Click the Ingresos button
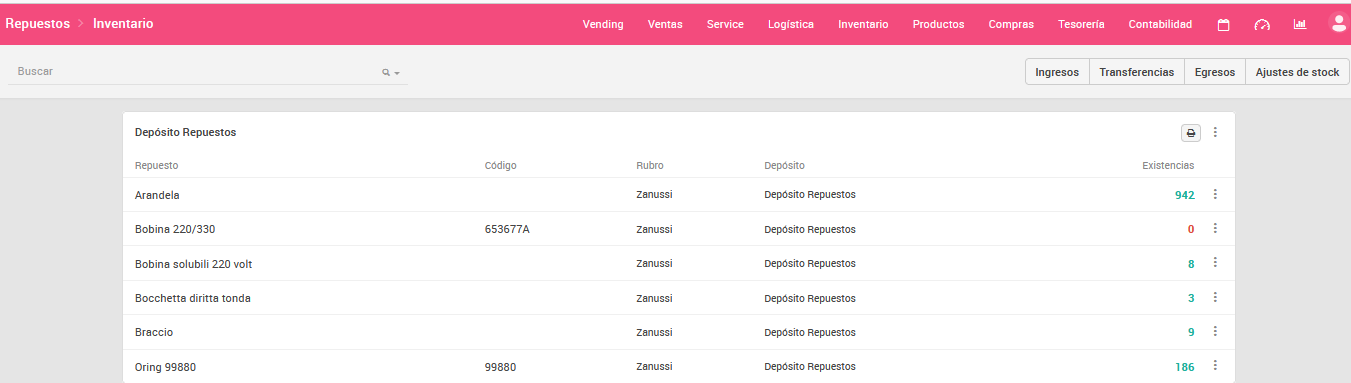The image size is (1351, 383). coord(1057,72)
